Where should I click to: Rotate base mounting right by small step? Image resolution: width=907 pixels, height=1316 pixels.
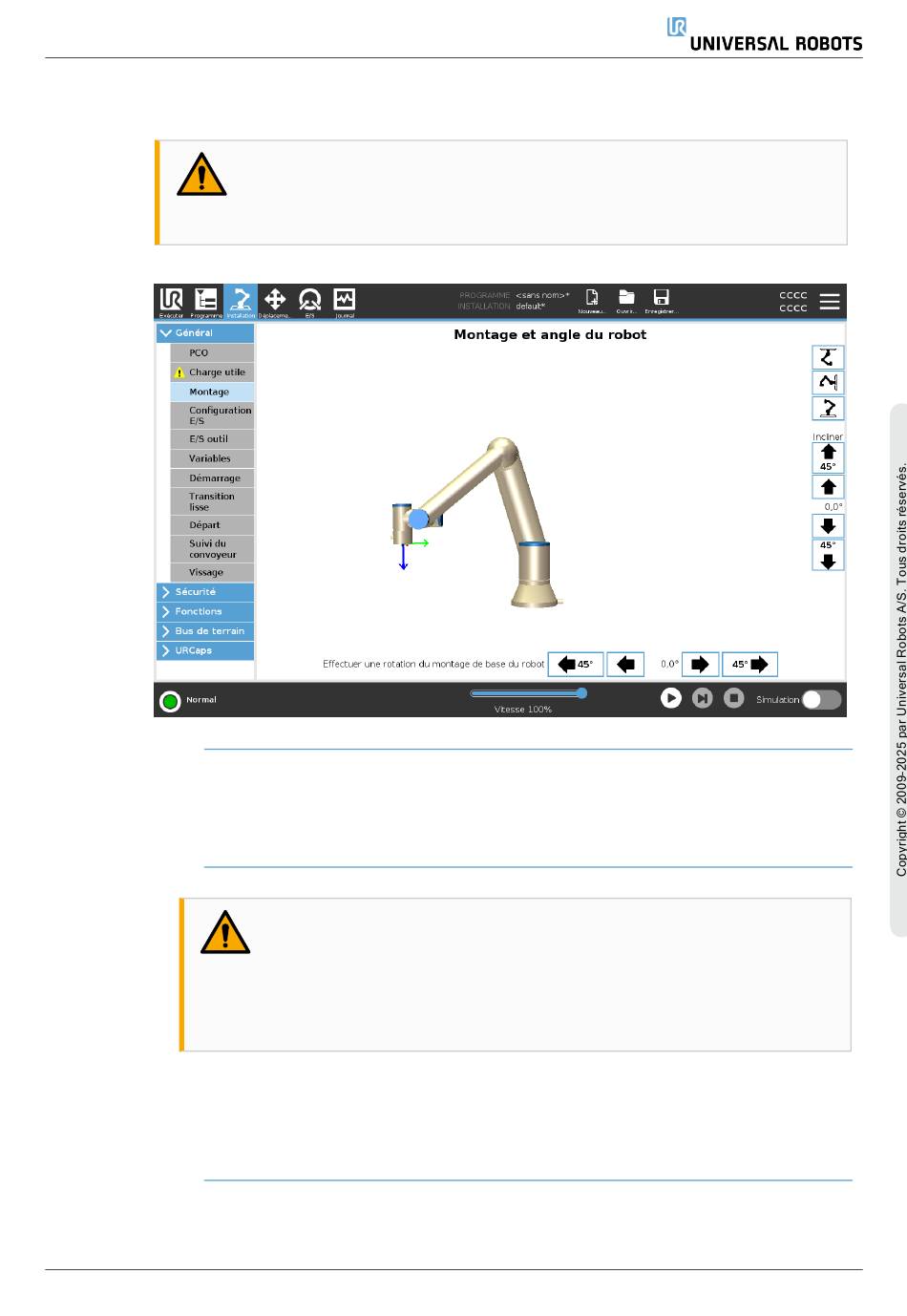click(700, 665)
